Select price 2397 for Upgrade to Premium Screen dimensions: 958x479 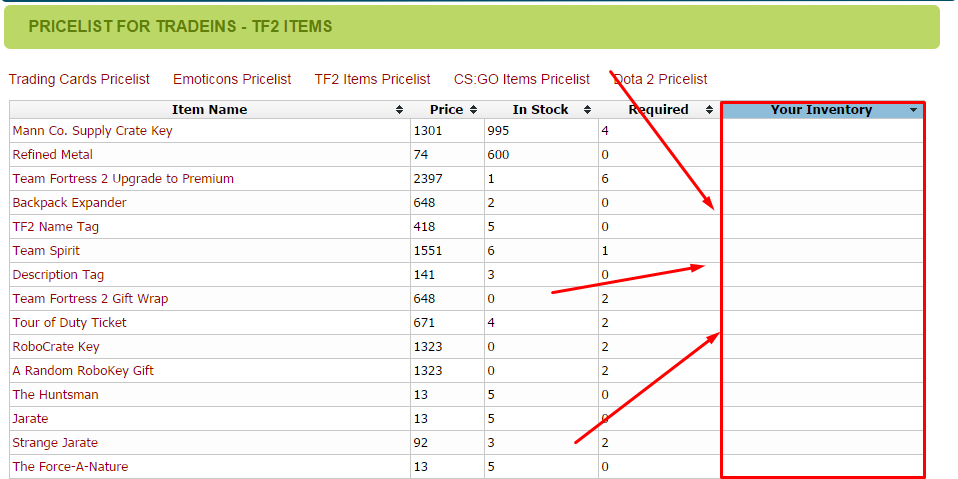[428, 179]
